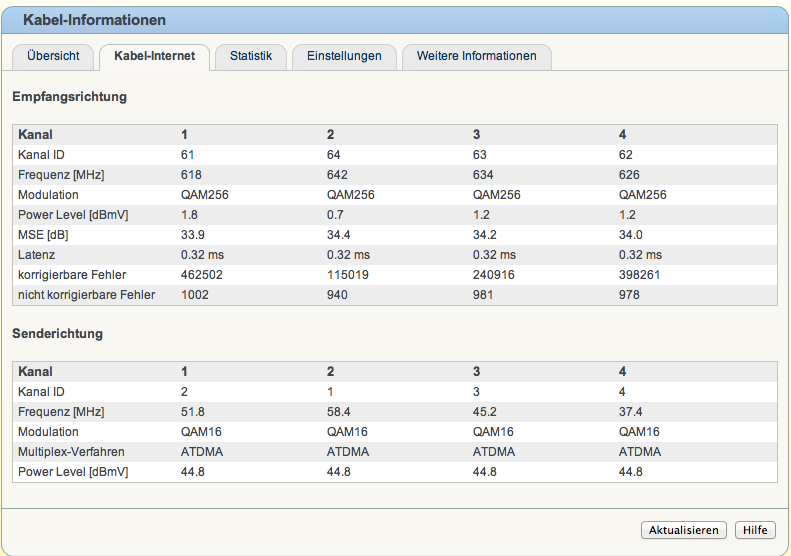Image resolution: width=791 pixels, height=556 pixels.
Task: Select the Senderichtung section heading
Action: 57,334
